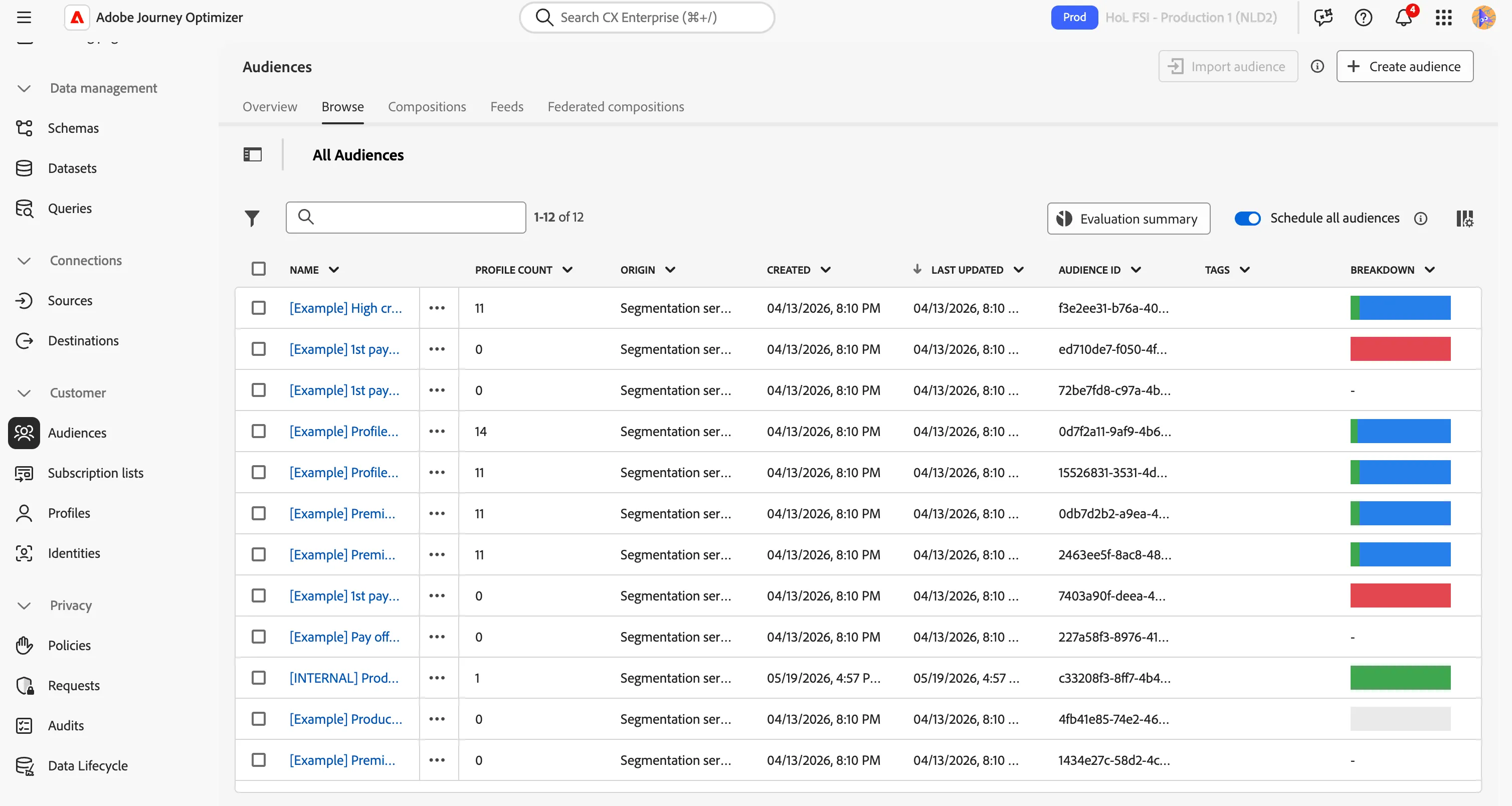Click the audience search input field

(x=406, y=217)
